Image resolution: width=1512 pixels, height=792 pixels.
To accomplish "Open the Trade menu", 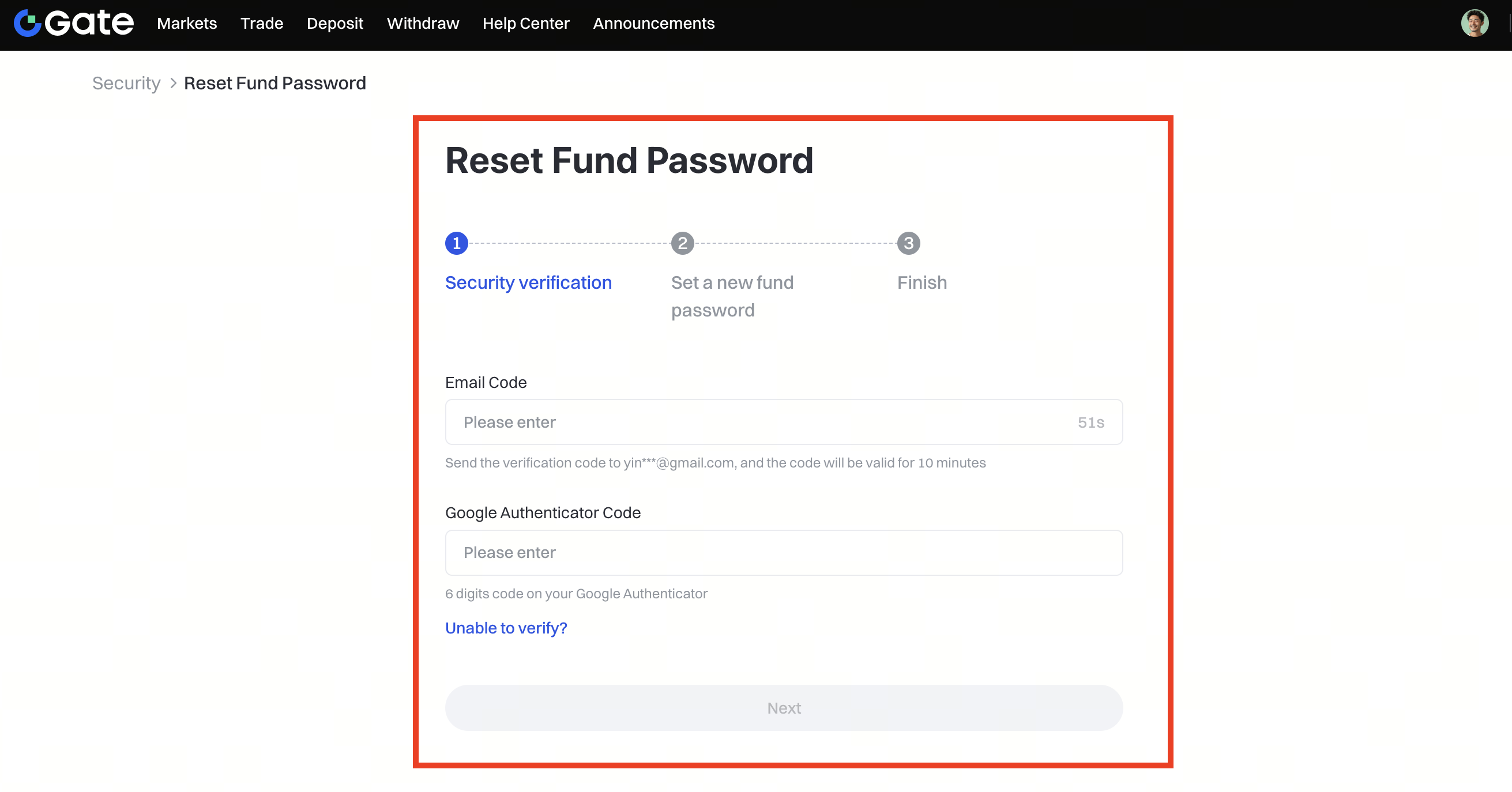I will pyautogui.click(x=262, y=24).
